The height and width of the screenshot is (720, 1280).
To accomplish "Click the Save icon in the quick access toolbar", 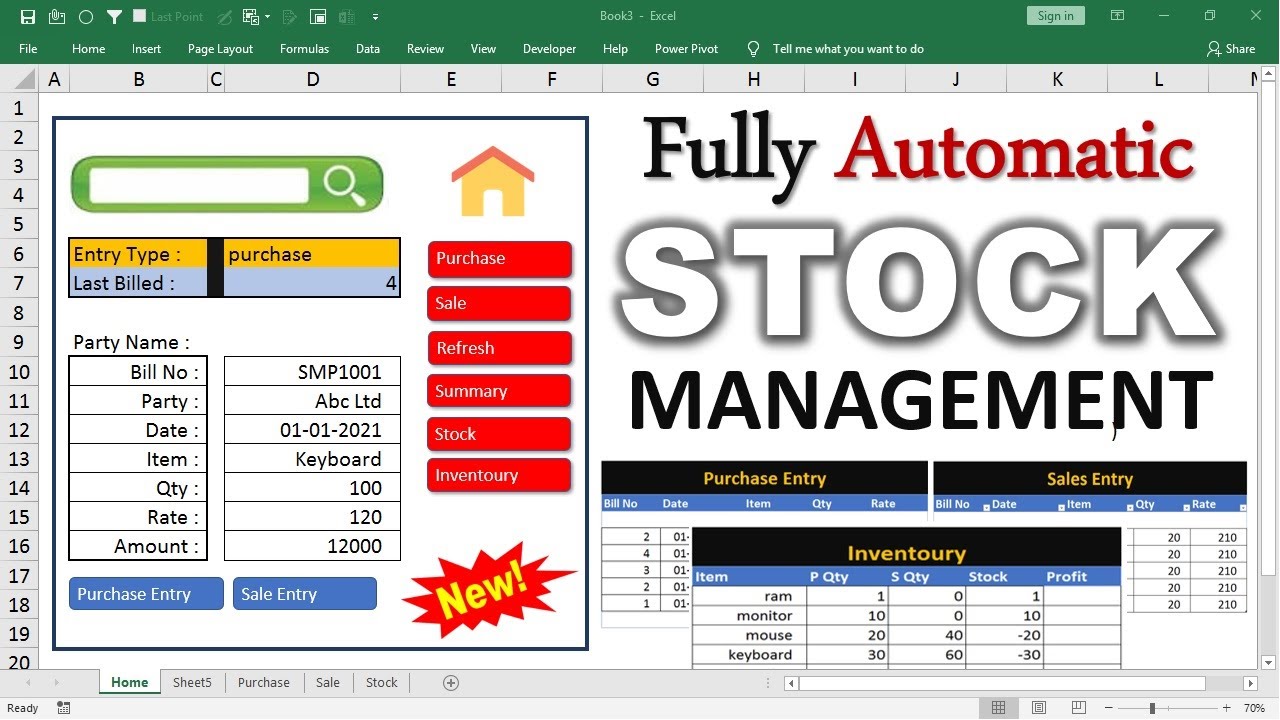I will (x=28, y=17).
